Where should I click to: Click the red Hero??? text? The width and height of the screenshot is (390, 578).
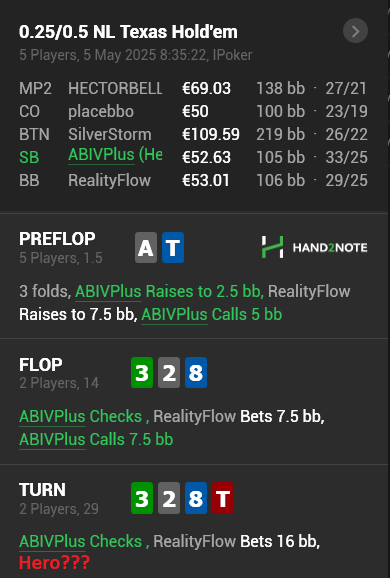(x=55, y=563)
